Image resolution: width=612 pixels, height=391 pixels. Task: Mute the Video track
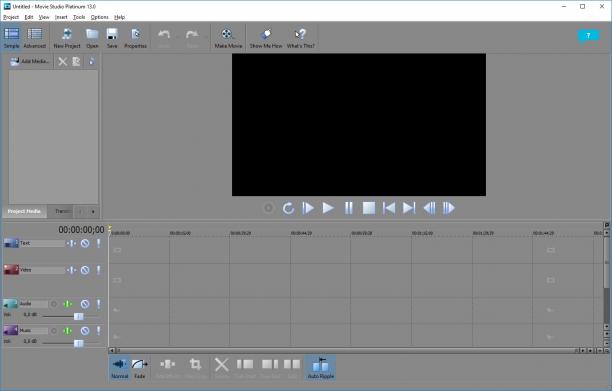pyautogui.click(x=85, y=270)
